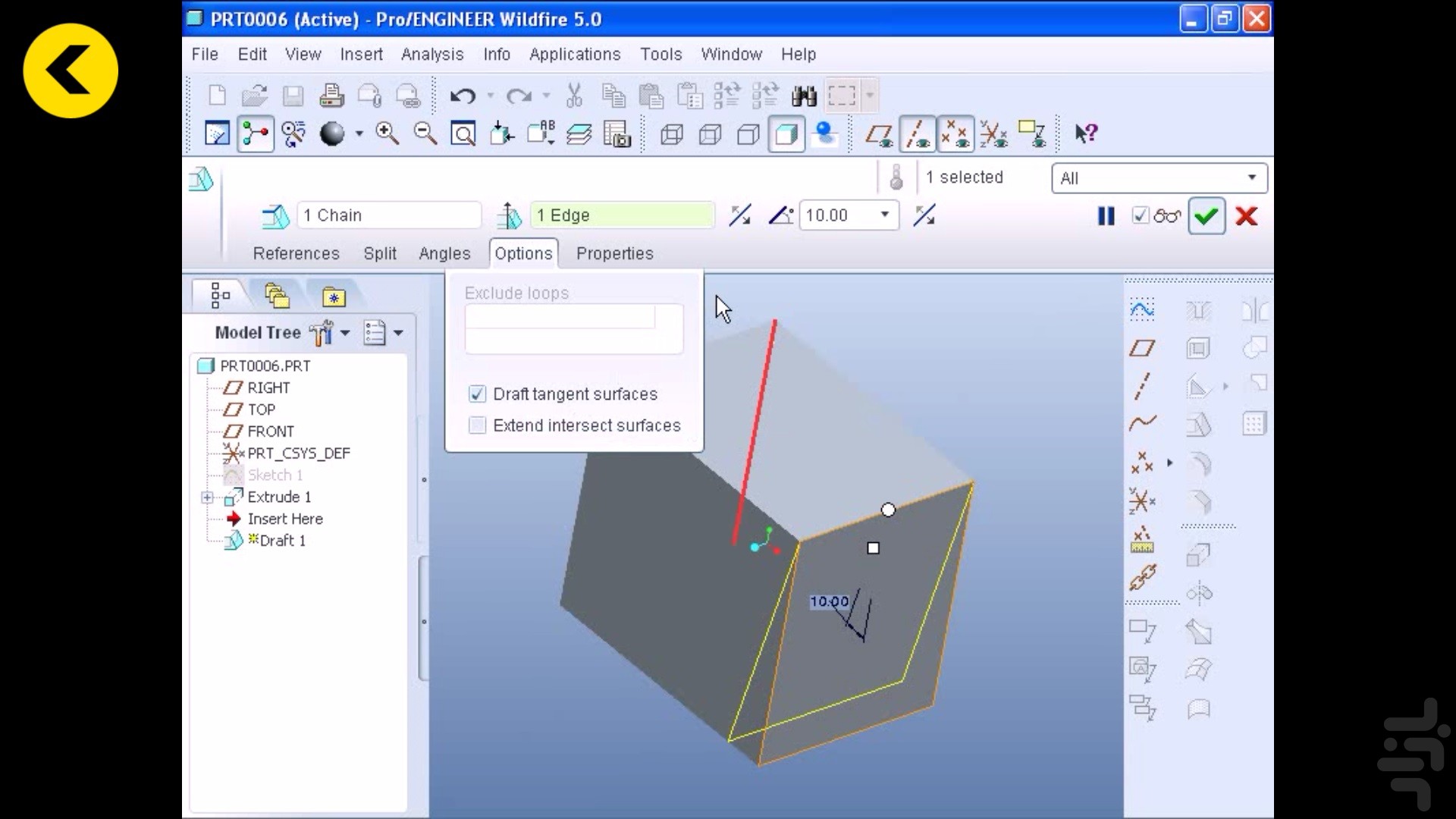
Task: Toggle datum axes display
Action: pos(918,134)
